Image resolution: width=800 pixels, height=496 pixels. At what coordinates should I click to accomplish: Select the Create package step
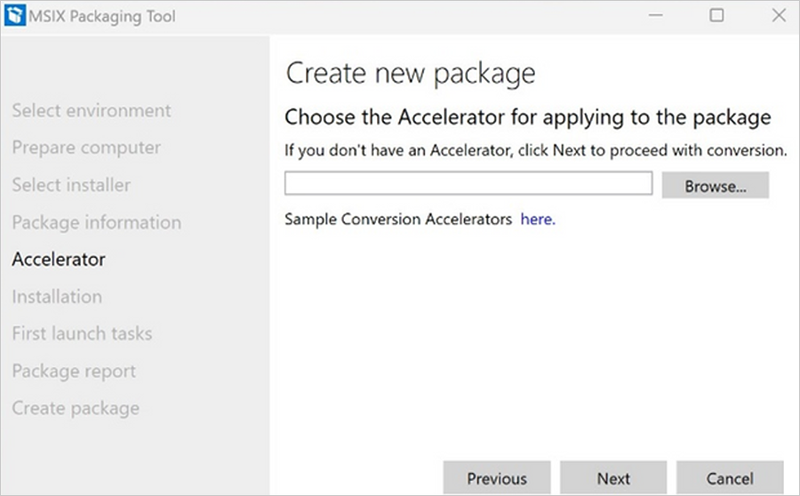pyautogui.click(x=76, y=408)
